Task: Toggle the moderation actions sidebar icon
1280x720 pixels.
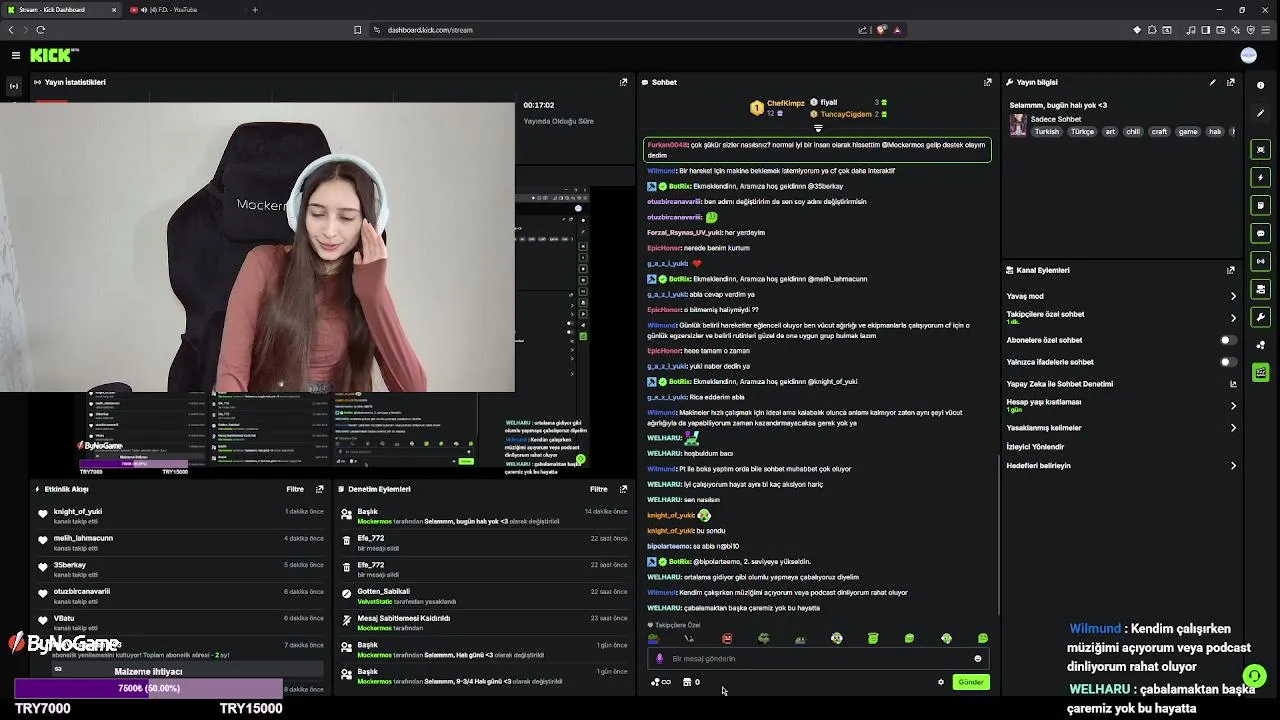Action: [x=1260, y=289]
